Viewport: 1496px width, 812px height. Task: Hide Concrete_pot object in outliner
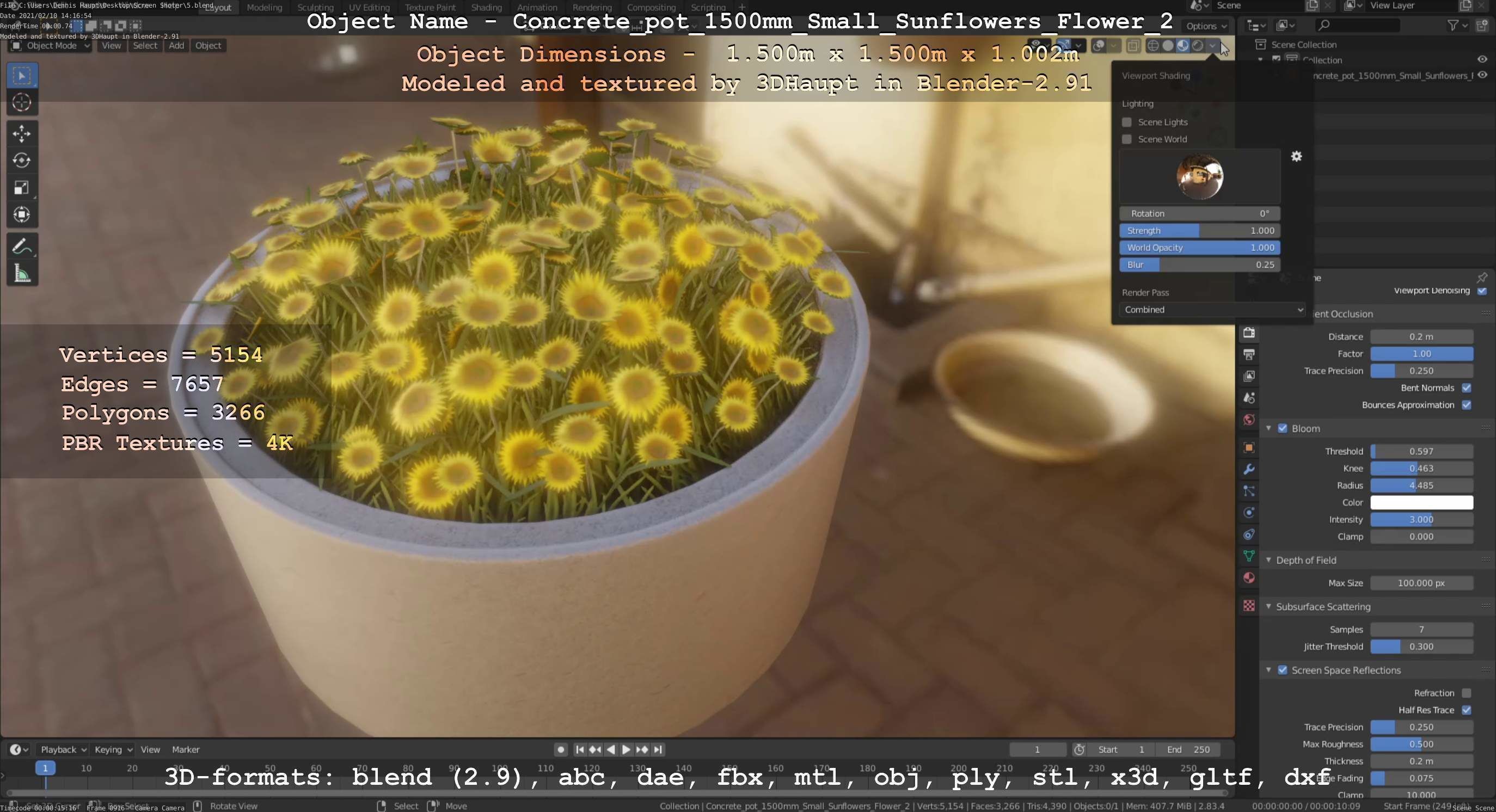pos(1482,75)
